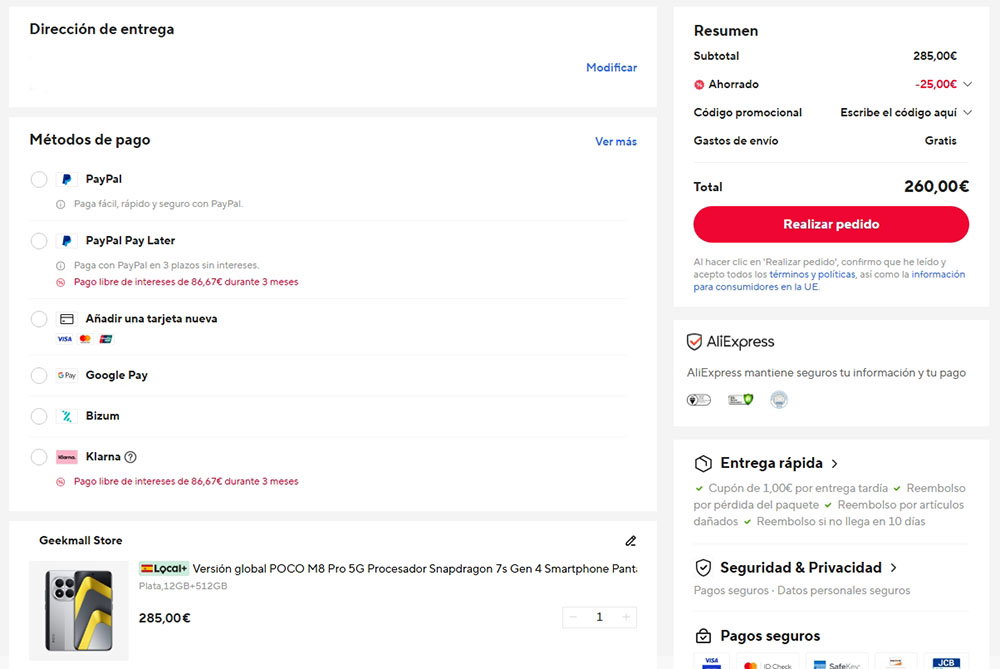Click discount icon by PayPal Pay Later offer
1000x669 pixels.
[x=61, y=282]
